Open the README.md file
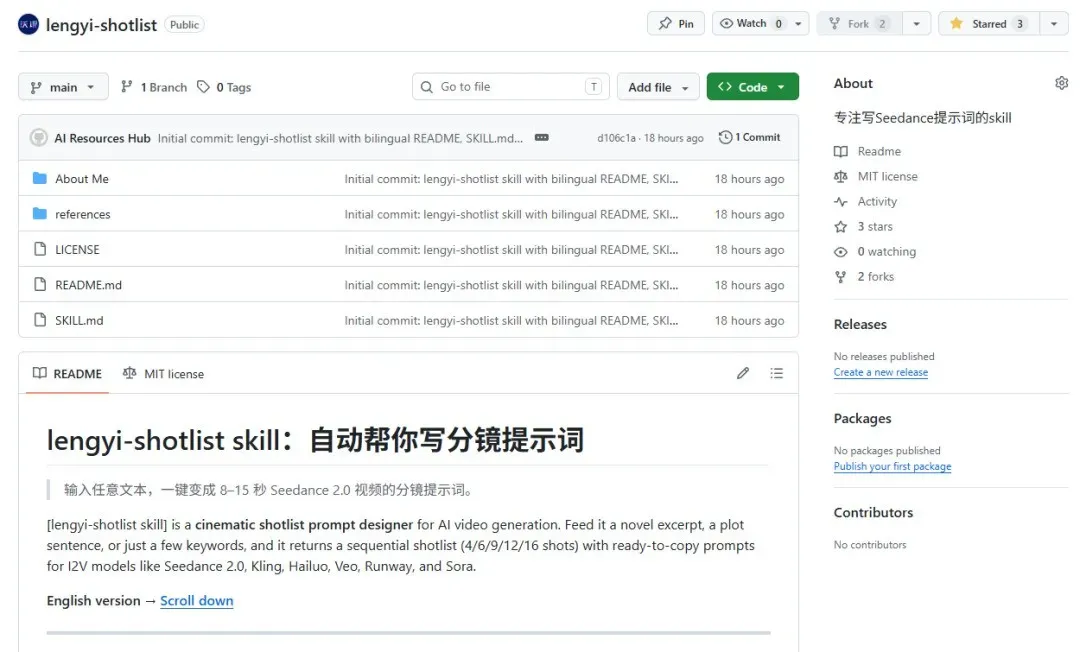Viewport: 1080px width, 652px height. pos(88,285)
